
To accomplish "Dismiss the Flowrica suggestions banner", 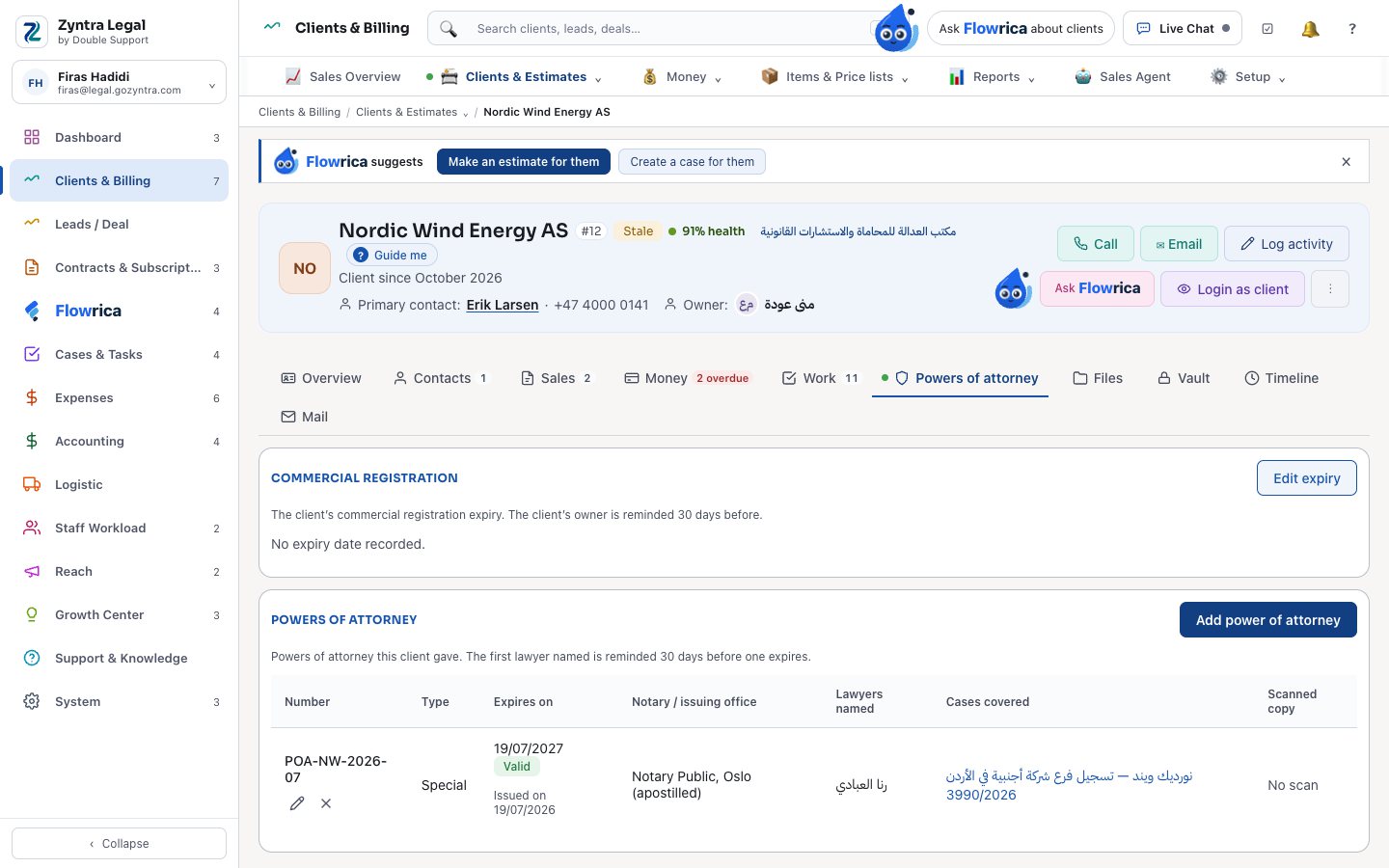I will (1347, 162).
